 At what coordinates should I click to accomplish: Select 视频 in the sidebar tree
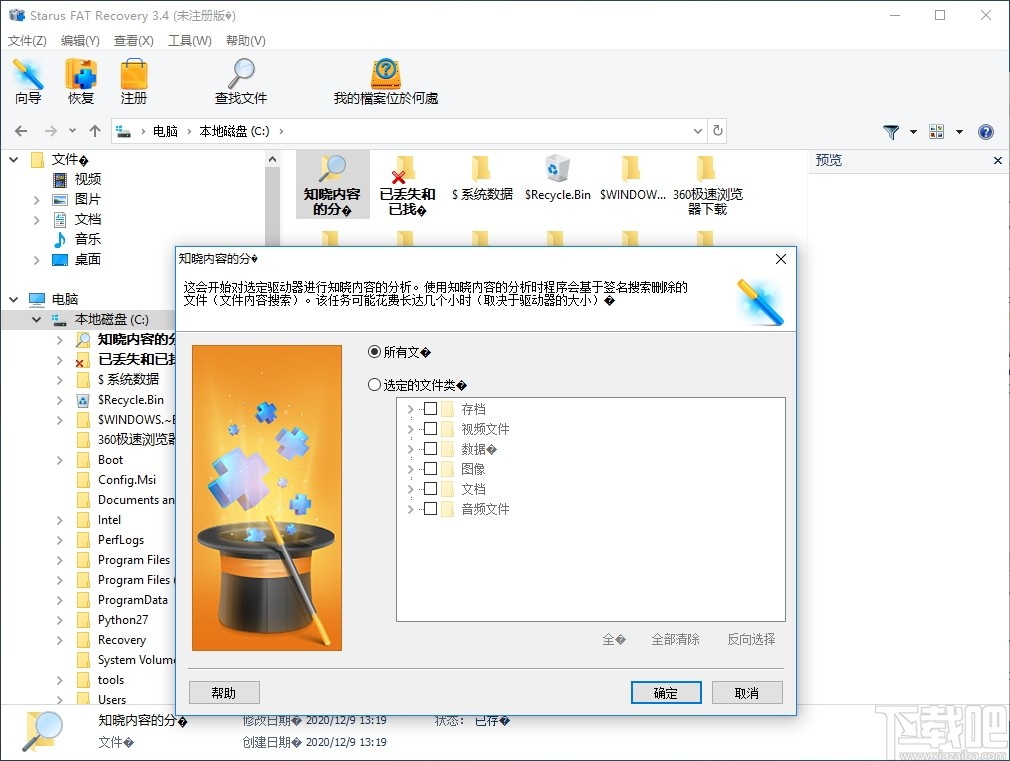coord(88,179)
